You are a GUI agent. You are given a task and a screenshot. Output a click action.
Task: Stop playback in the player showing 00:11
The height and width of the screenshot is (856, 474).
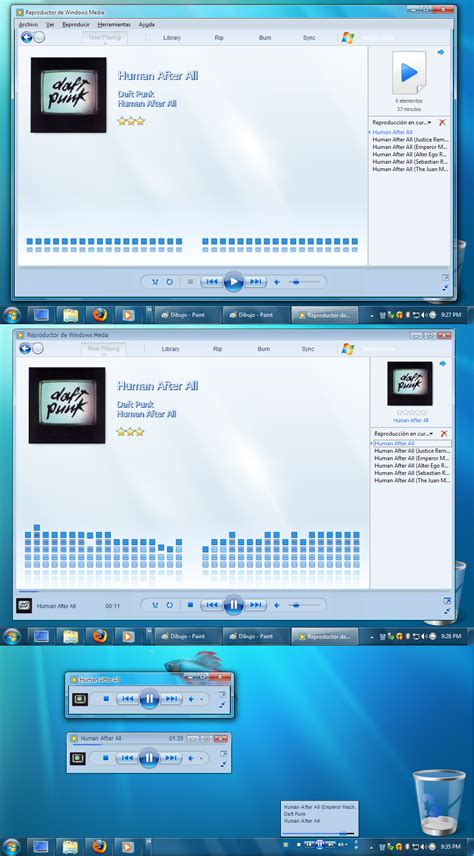(x=190, y=605)
